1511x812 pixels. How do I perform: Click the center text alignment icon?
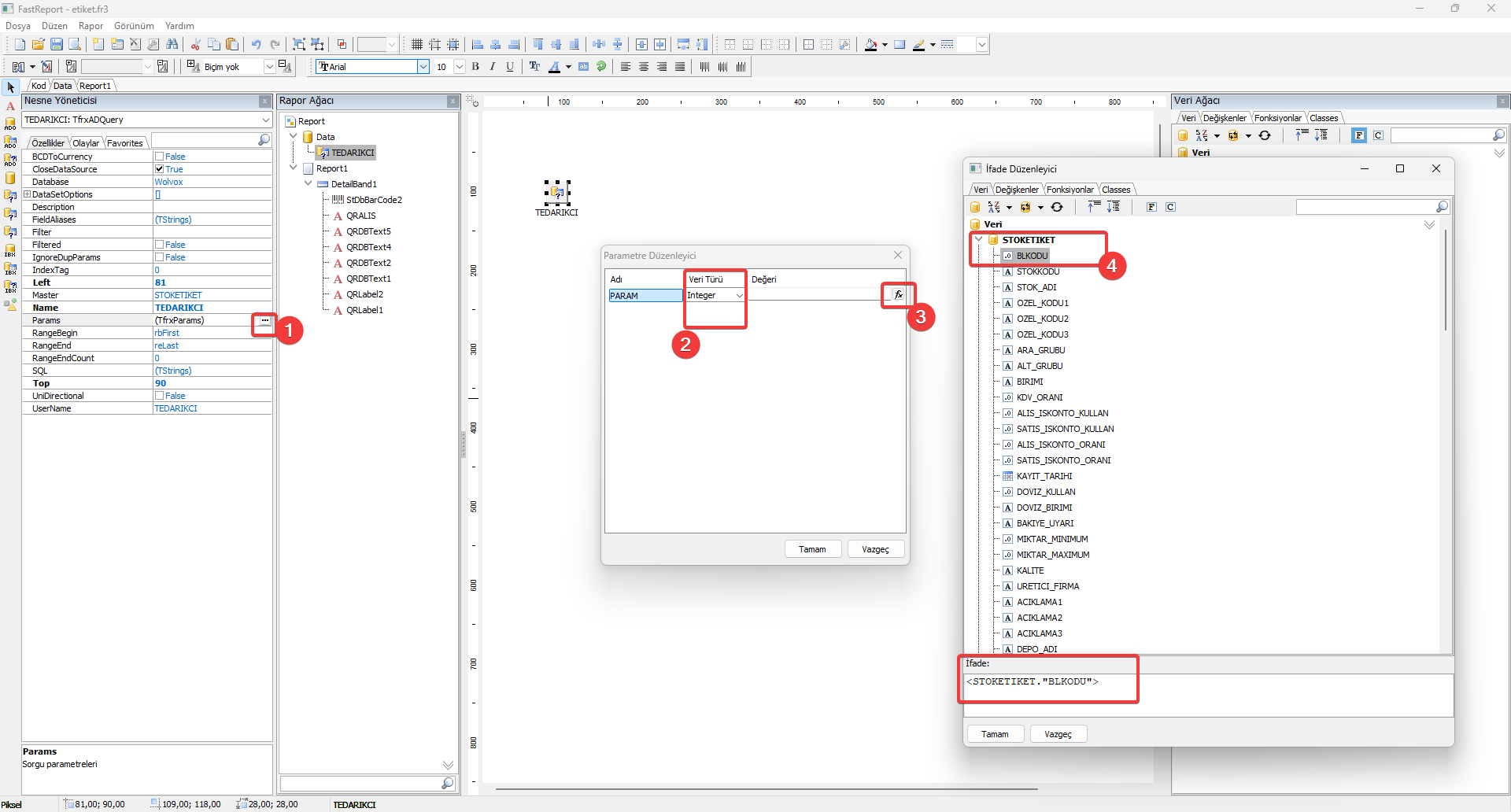click(644, 67)
